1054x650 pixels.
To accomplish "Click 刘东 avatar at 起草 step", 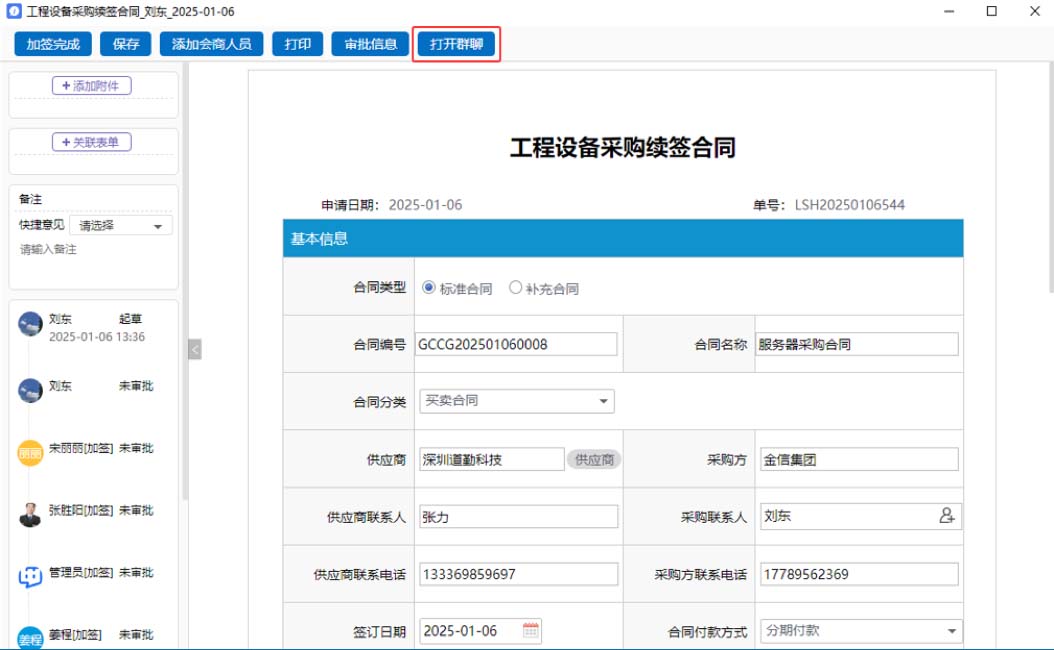I will [30, 324].
